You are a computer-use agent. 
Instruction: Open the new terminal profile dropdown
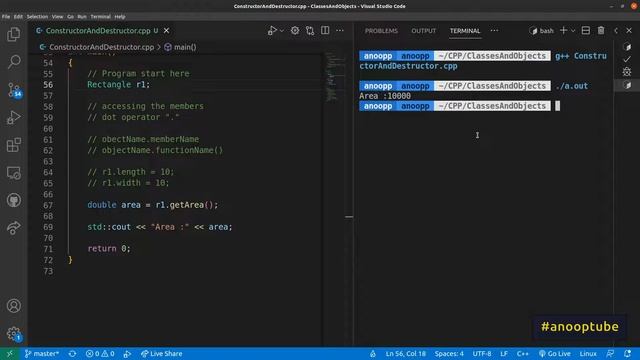573,31
